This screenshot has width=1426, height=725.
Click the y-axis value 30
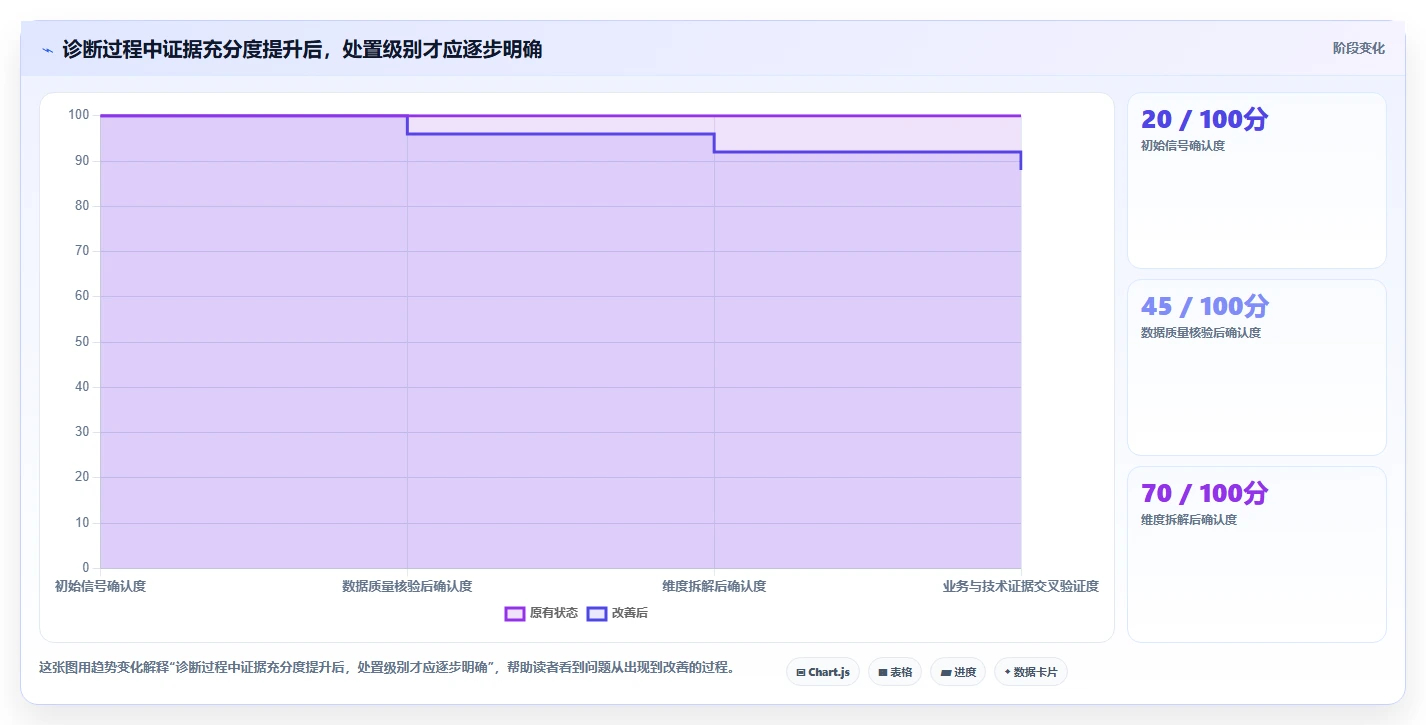(83, 432)
